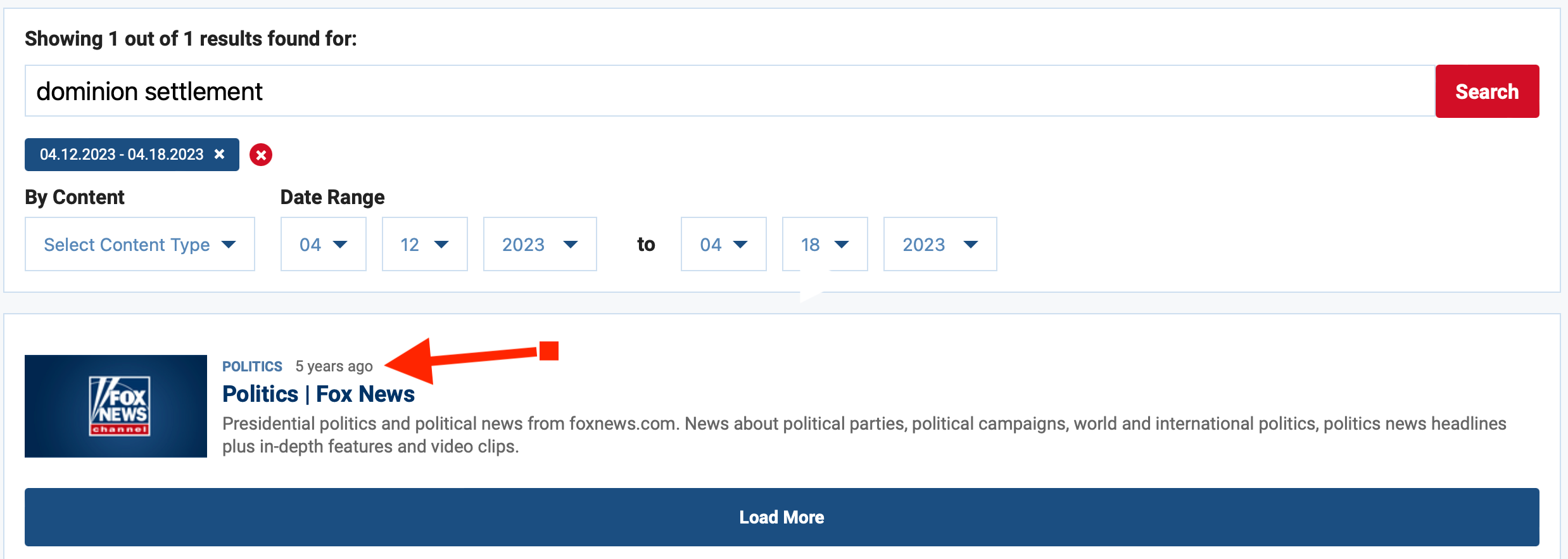Click the arrow icon beside end day 18
Image resolution: width=1568 pixels, height=559 pixels.
[x=842, y=245]
